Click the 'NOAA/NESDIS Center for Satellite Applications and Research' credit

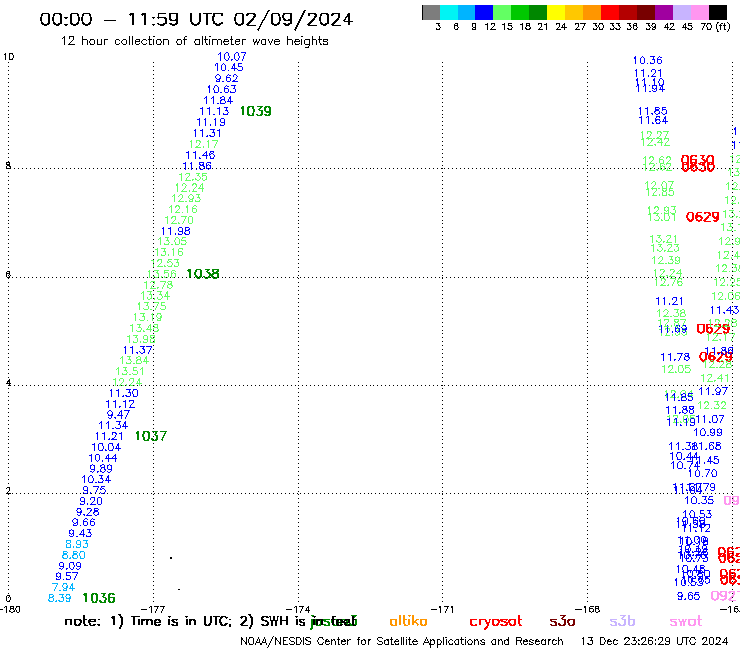pos(402,642)
